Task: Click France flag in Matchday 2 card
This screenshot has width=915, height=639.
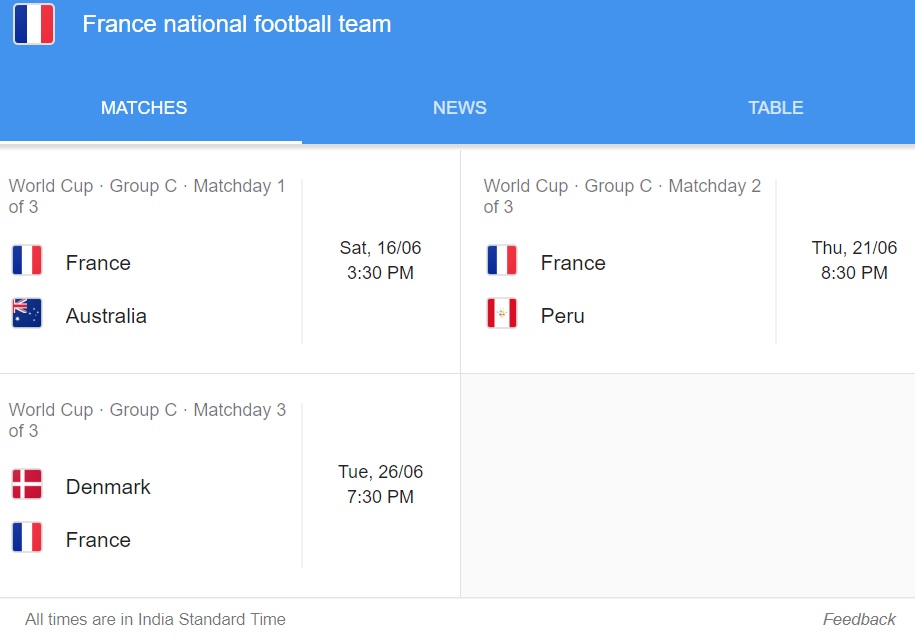Action: 502,260
